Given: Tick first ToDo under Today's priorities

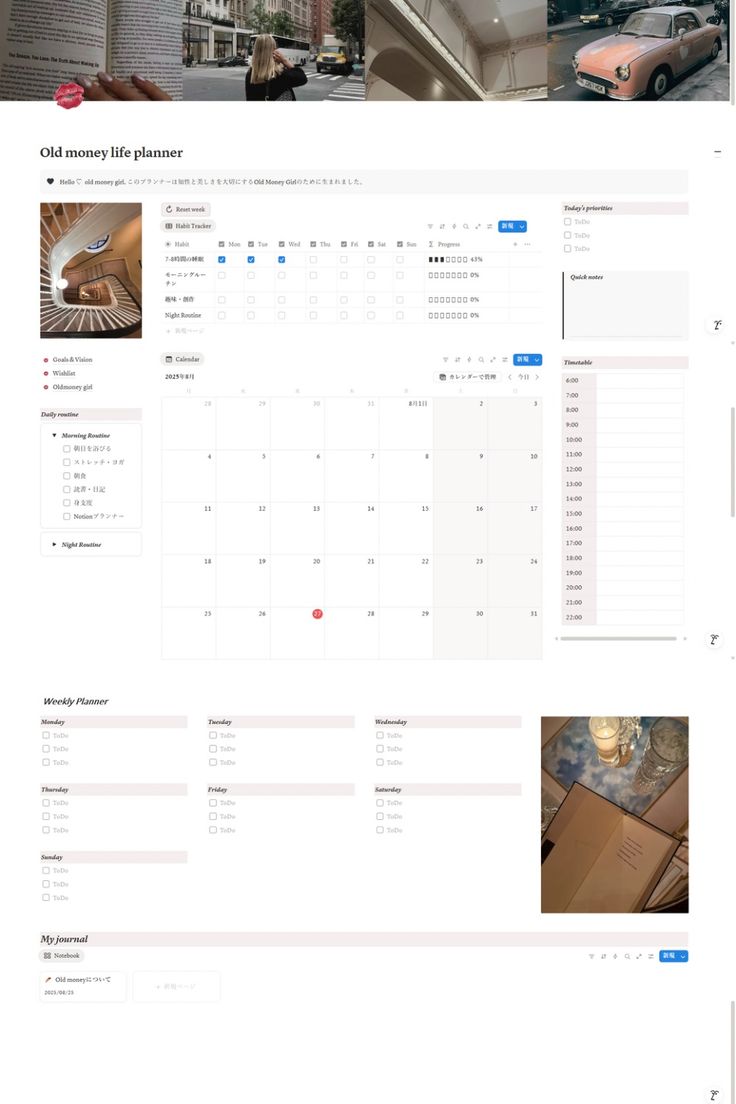Looking at the screenshot, I should tap(568, 222).
